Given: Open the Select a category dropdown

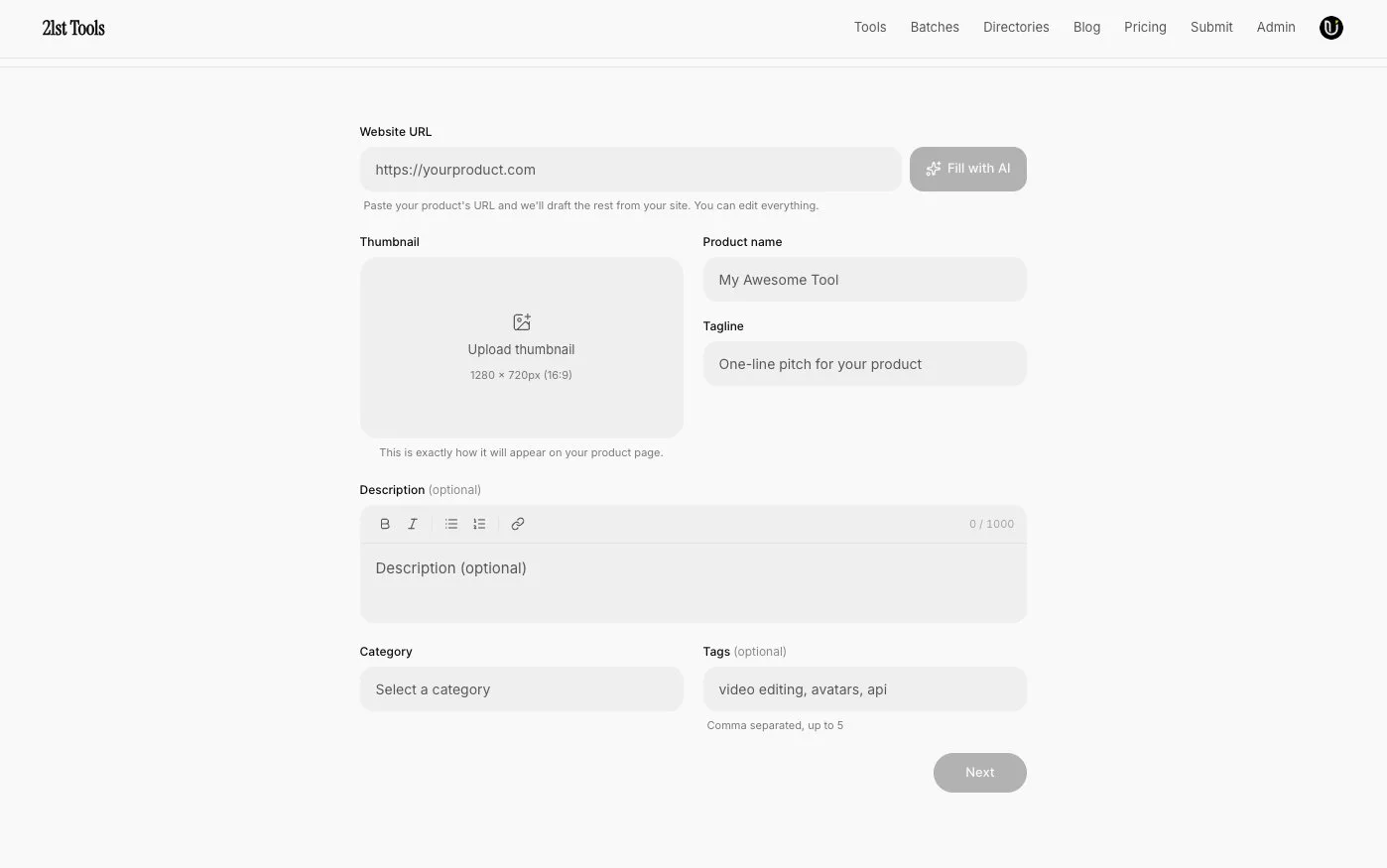Looking at the screenshot, I should coord(522,689).
